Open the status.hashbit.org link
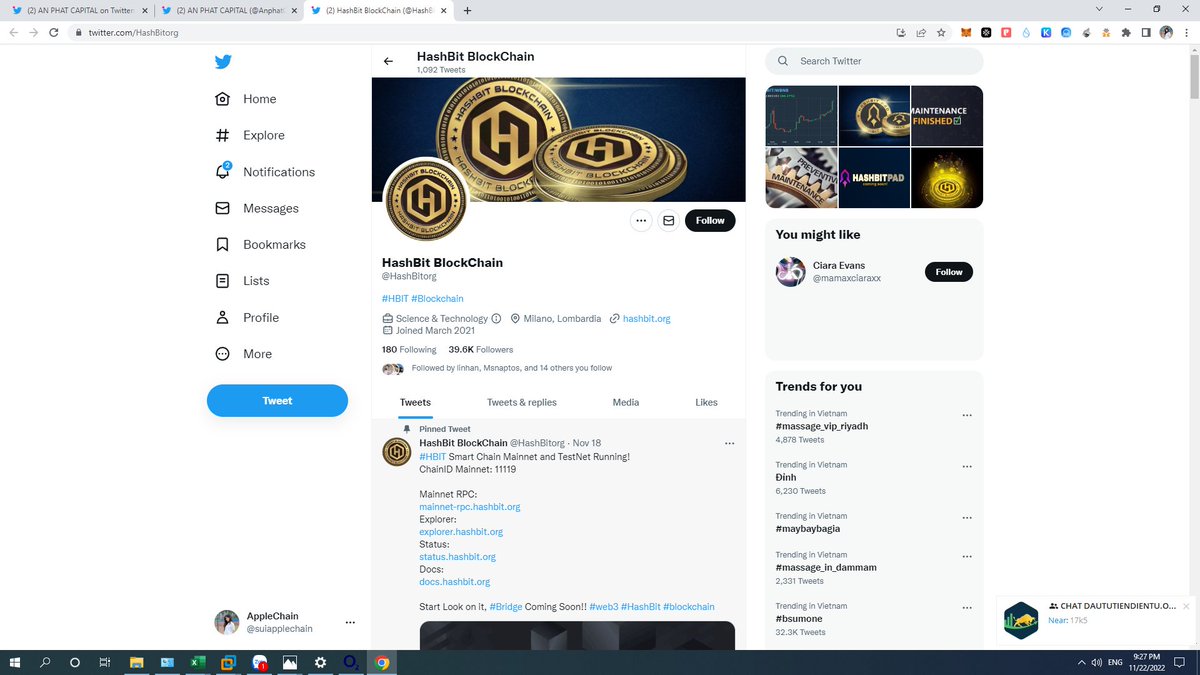 tap(457, 557)
